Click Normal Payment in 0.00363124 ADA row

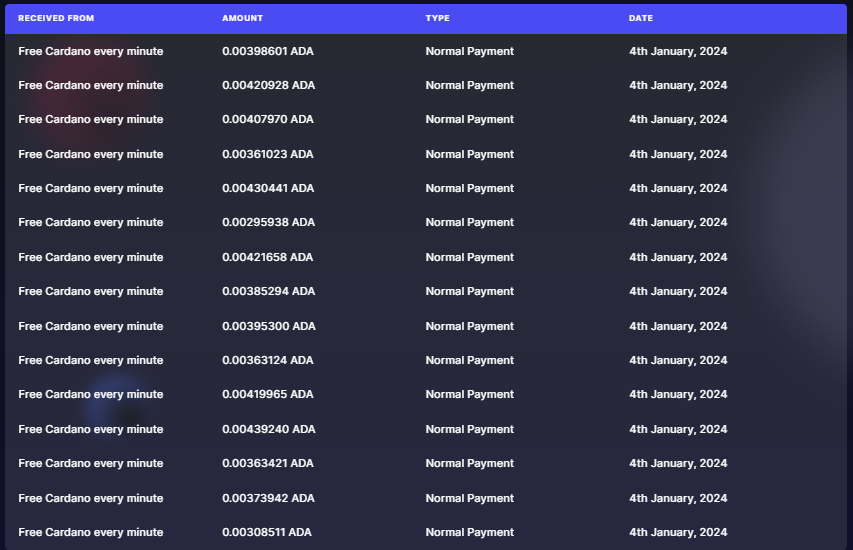click(x=469, y=360)
